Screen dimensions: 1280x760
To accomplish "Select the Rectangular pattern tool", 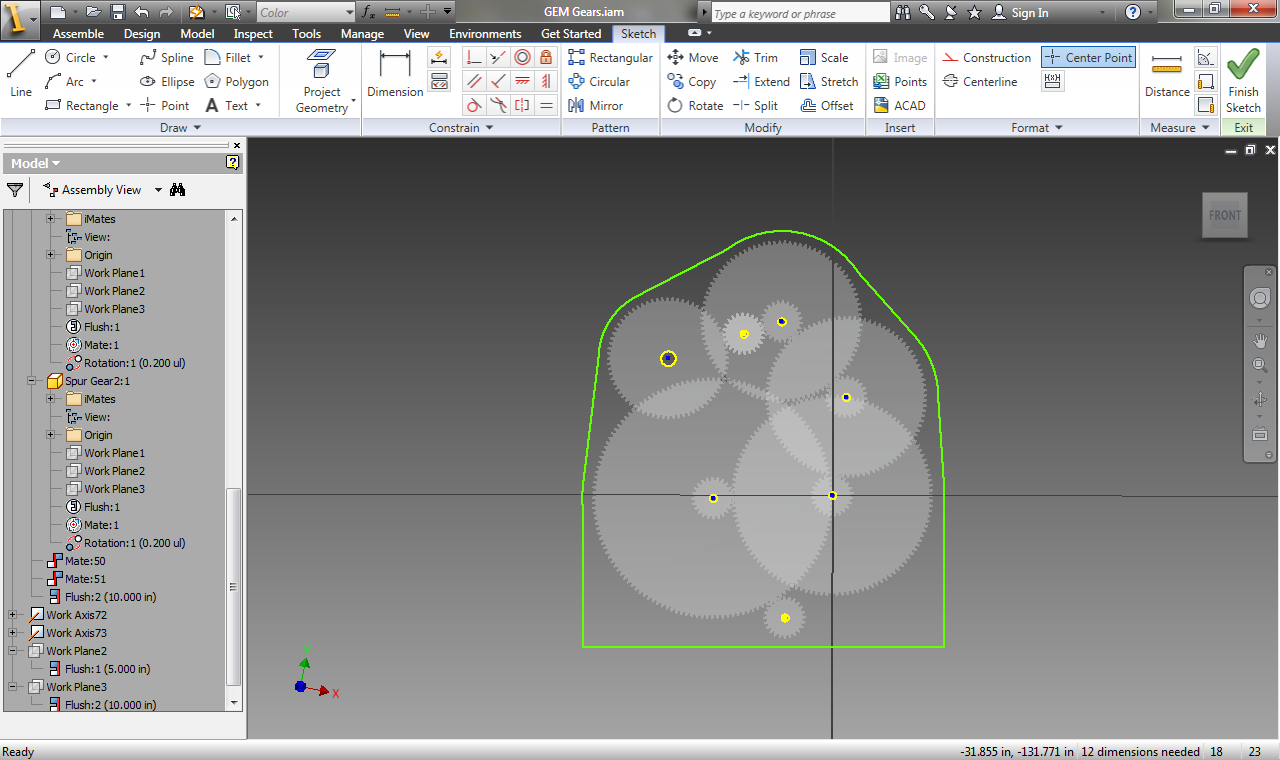I will [x=610, y=57].
